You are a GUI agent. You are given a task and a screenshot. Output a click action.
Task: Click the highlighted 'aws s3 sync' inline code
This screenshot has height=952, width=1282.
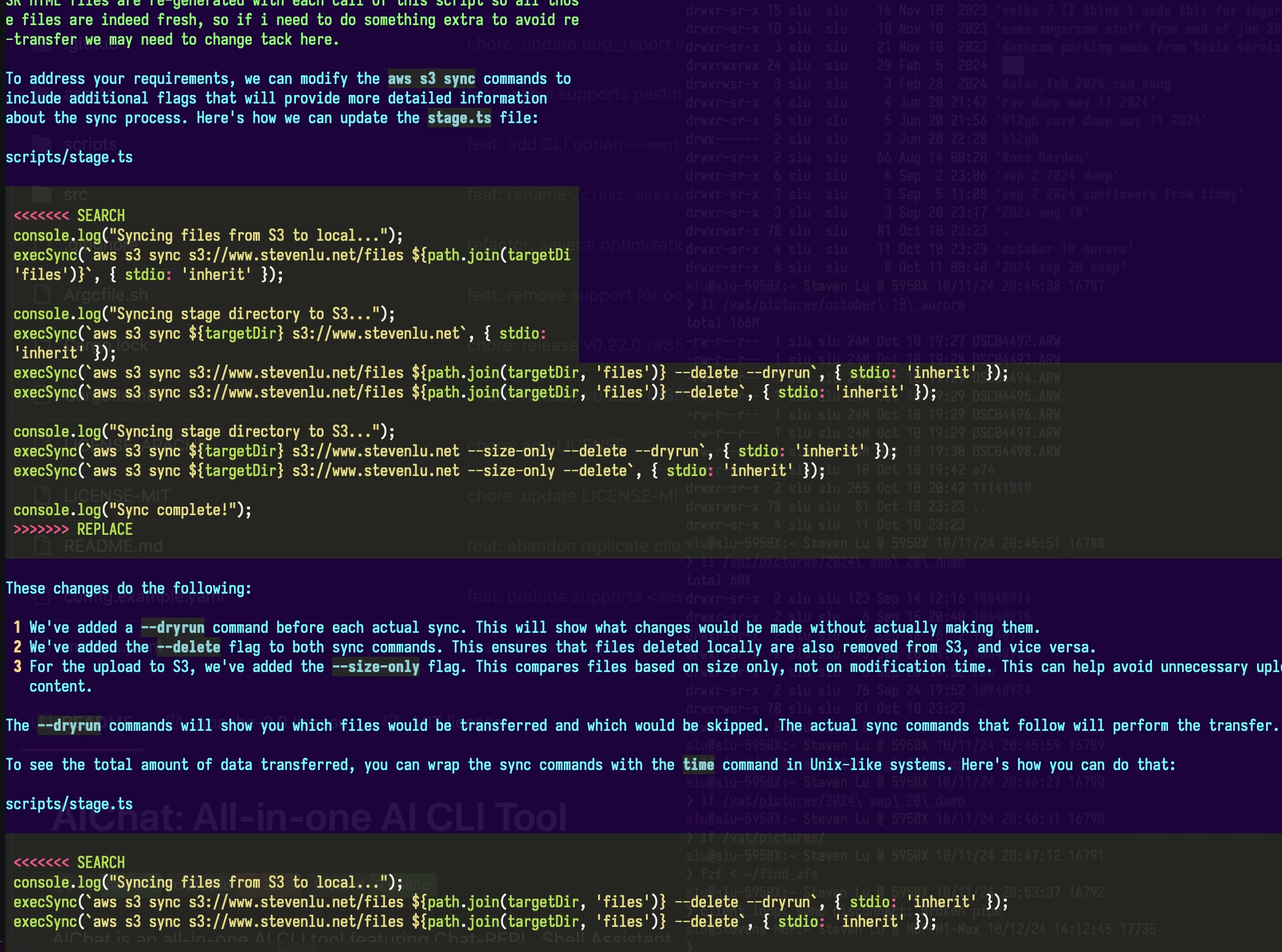431,79
